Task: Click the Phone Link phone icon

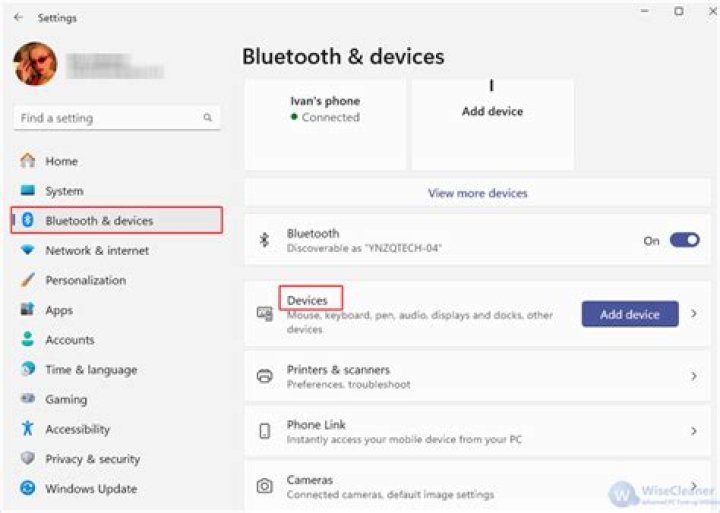Action: pyautogui.click(x=264, y=431)
